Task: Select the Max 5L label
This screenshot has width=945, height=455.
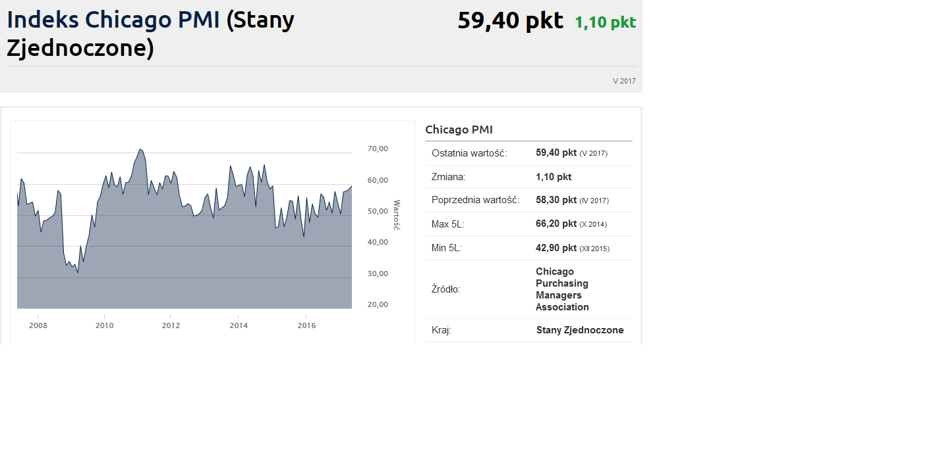Action: point(448,224)
